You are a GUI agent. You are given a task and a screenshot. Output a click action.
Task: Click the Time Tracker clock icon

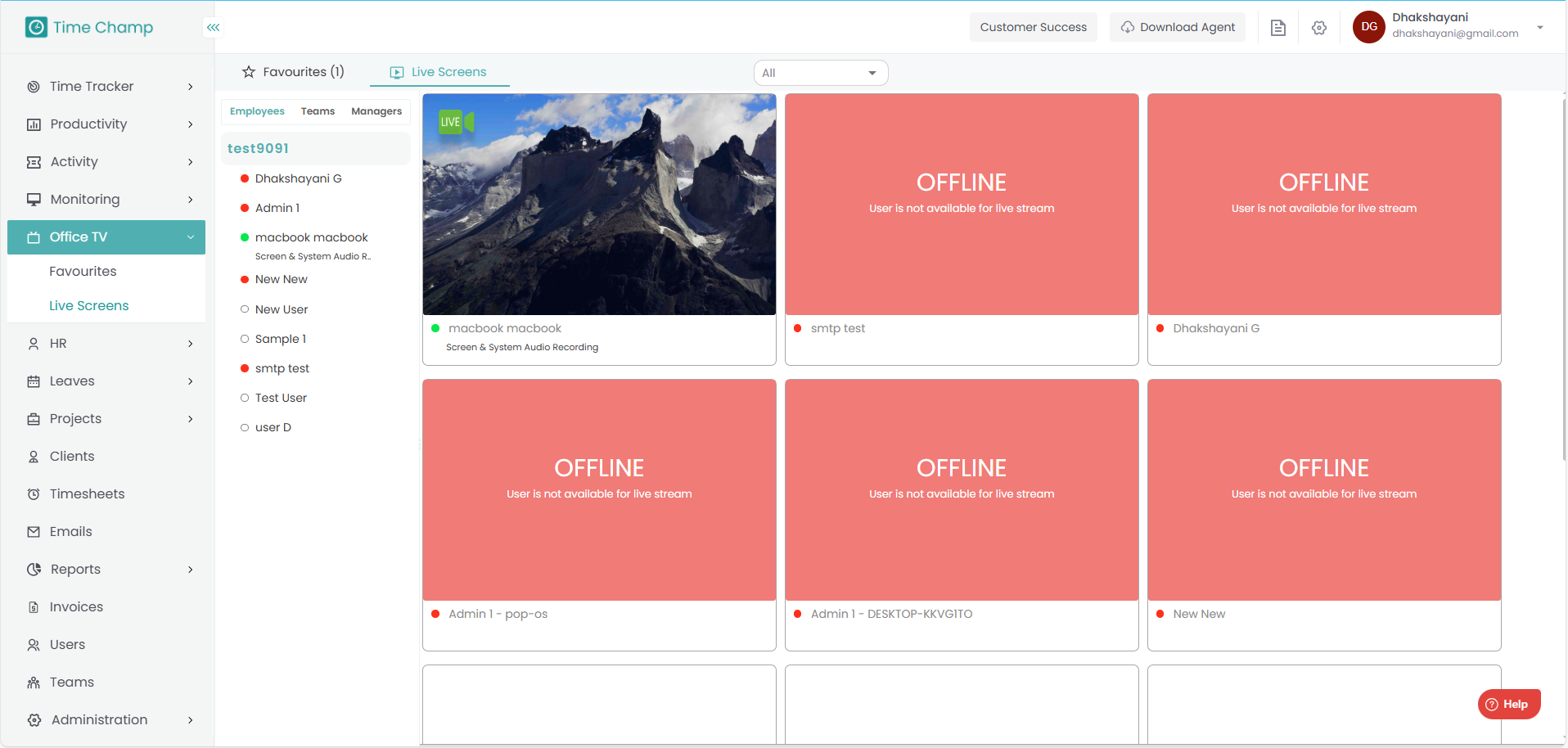click(x=34, y=87)
